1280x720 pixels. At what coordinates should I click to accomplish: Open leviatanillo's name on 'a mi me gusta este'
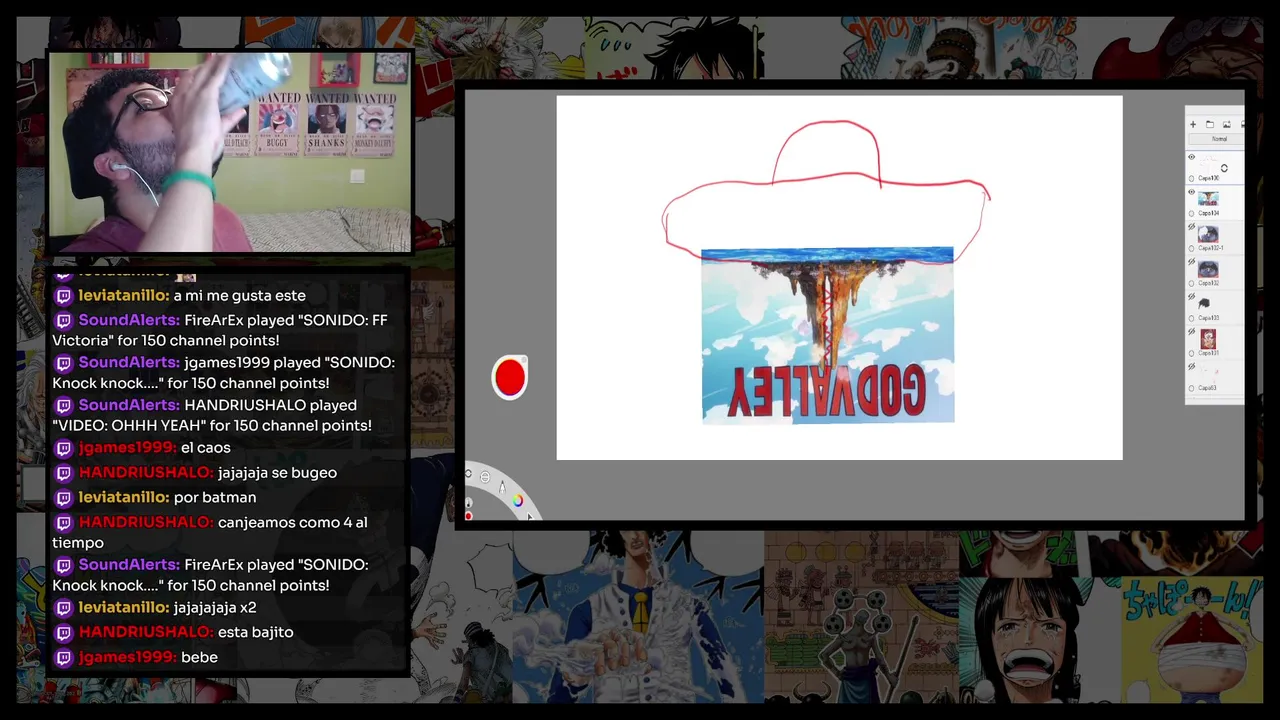(125, 295)
